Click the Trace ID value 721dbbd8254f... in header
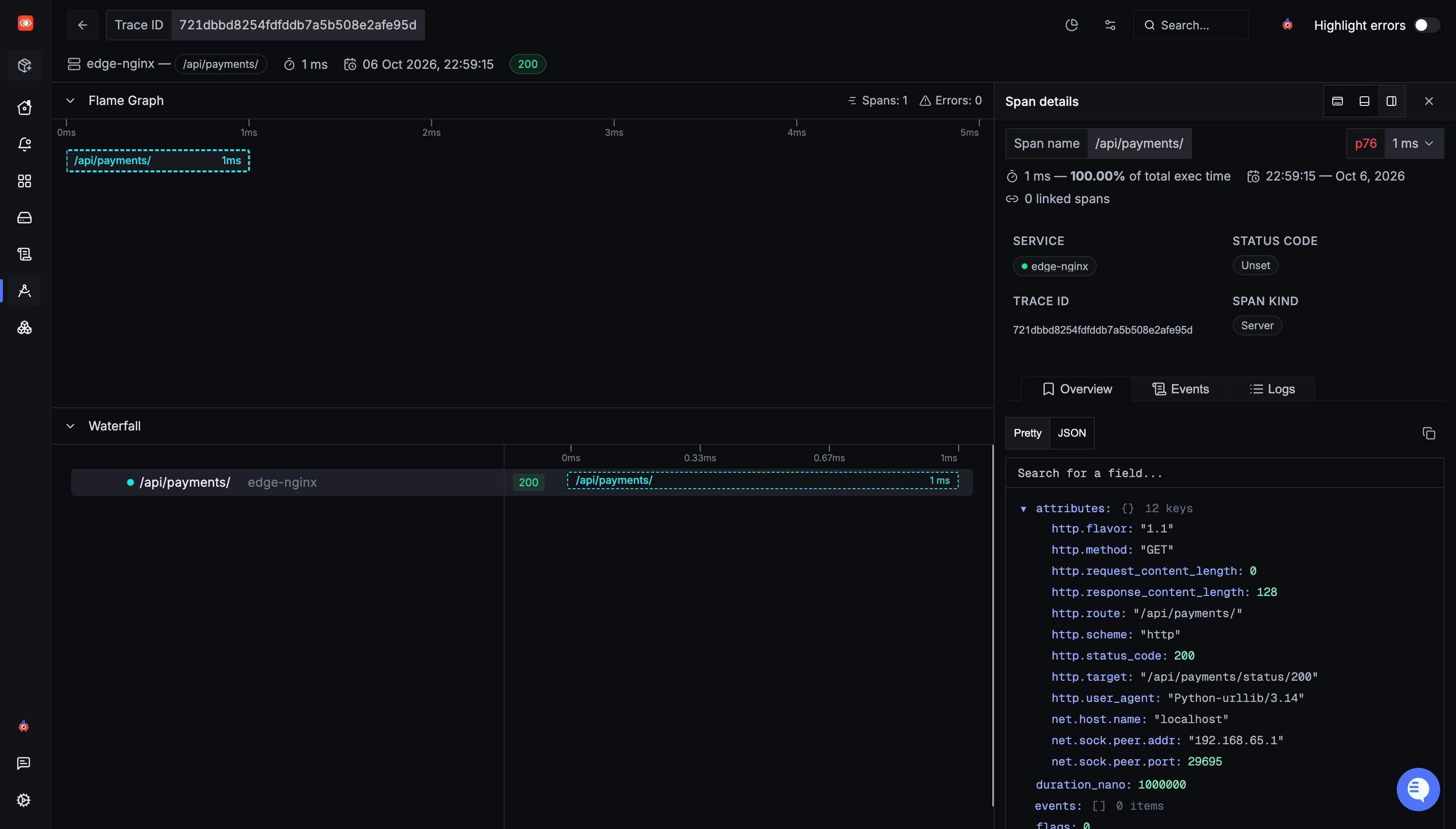1456x829 pixels. pos(298,25)
